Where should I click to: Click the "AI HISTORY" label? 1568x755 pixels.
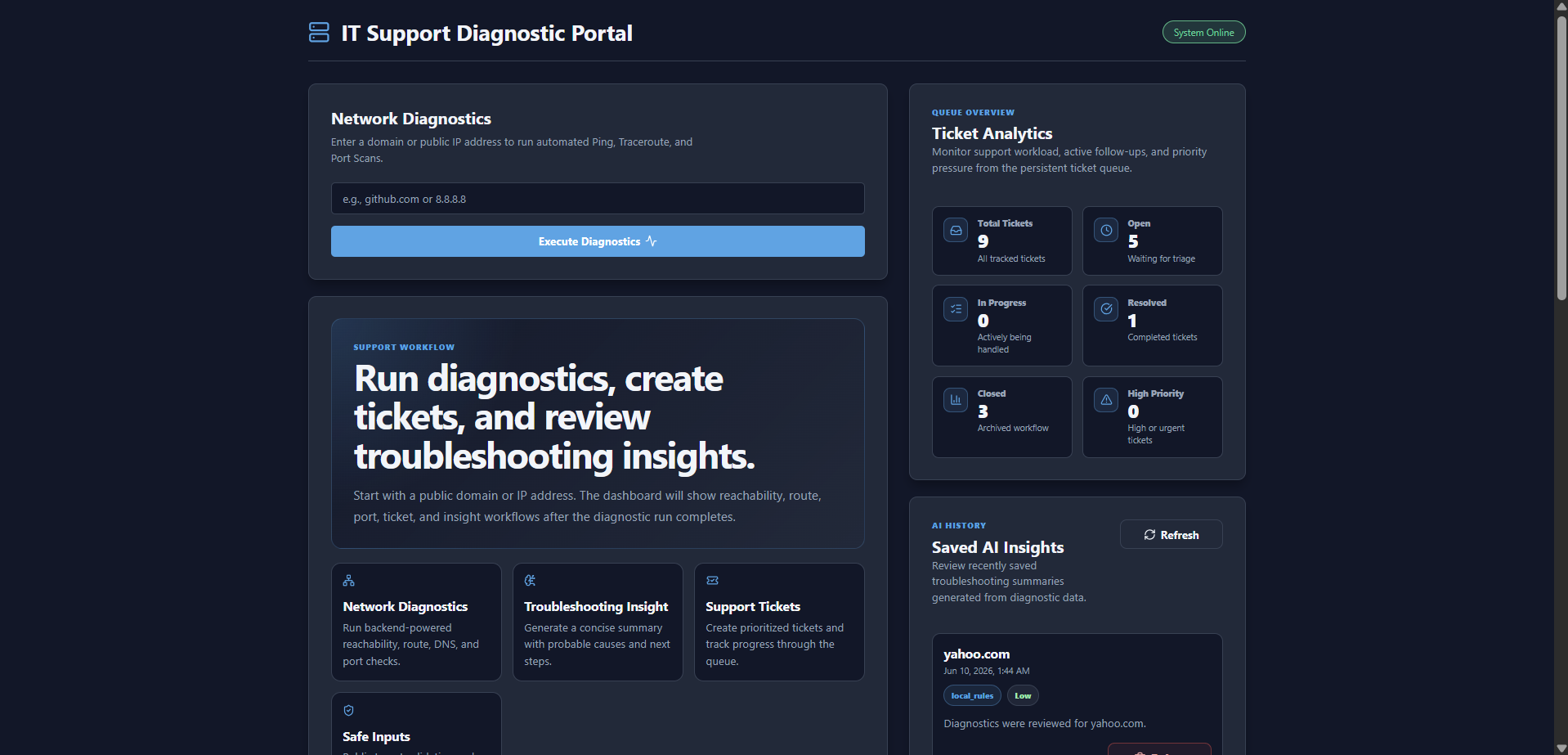point(959,526)
